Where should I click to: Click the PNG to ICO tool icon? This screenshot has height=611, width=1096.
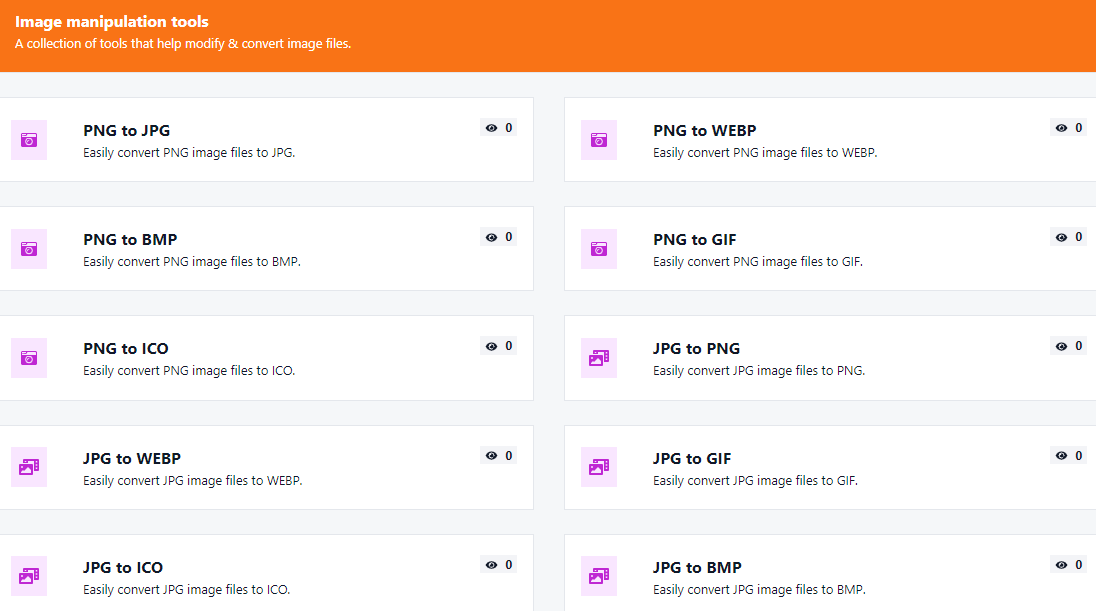coord(29,358)
